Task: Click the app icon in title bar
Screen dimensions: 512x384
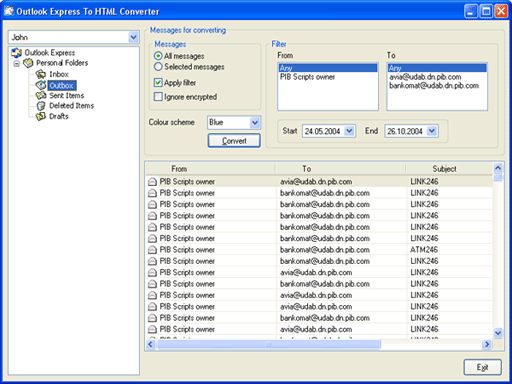Action: pos(8,11)
